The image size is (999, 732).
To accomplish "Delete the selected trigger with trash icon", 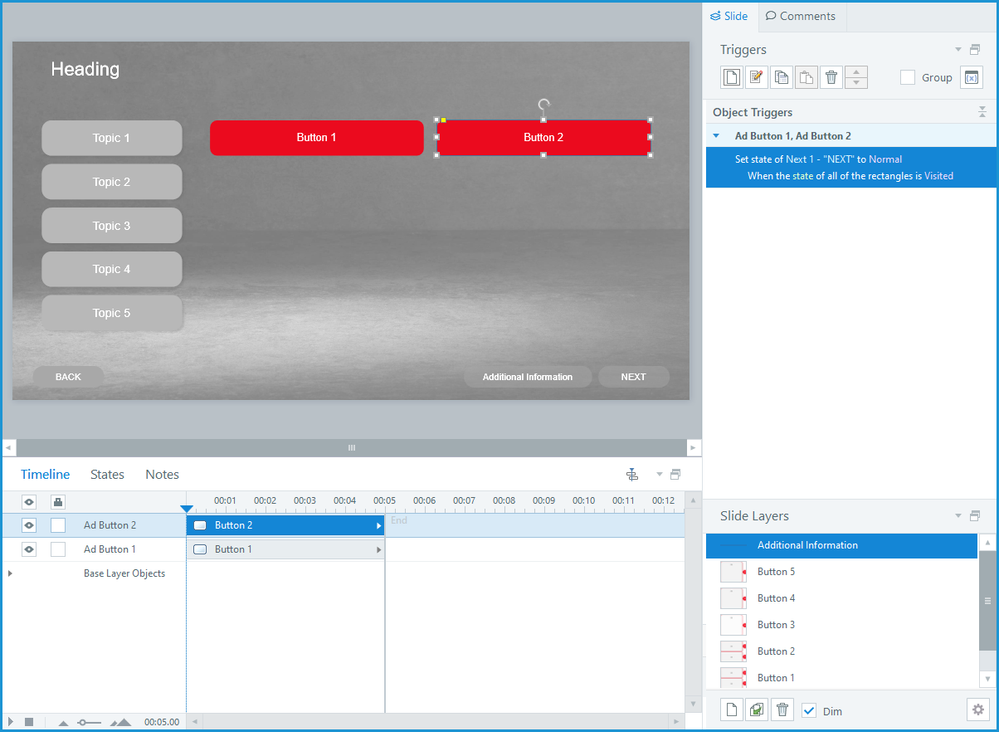I will click(831, 77).
